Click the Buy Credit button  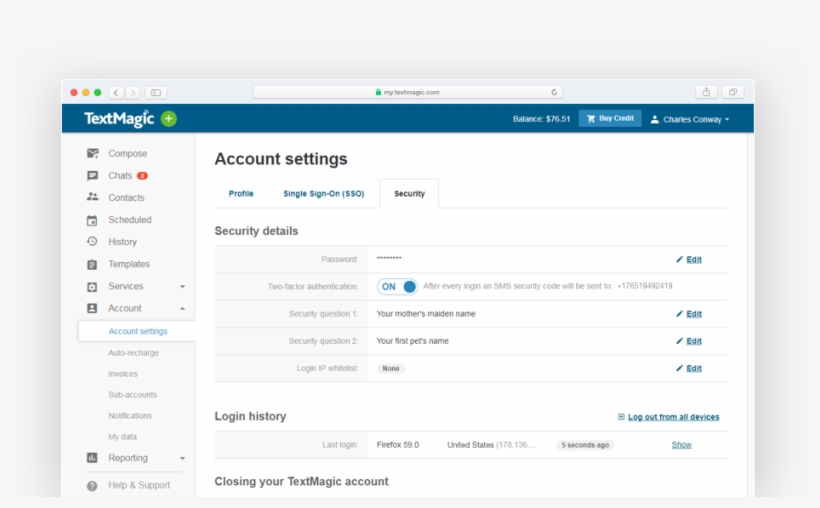pyautogui.click(x=610, y=119)
